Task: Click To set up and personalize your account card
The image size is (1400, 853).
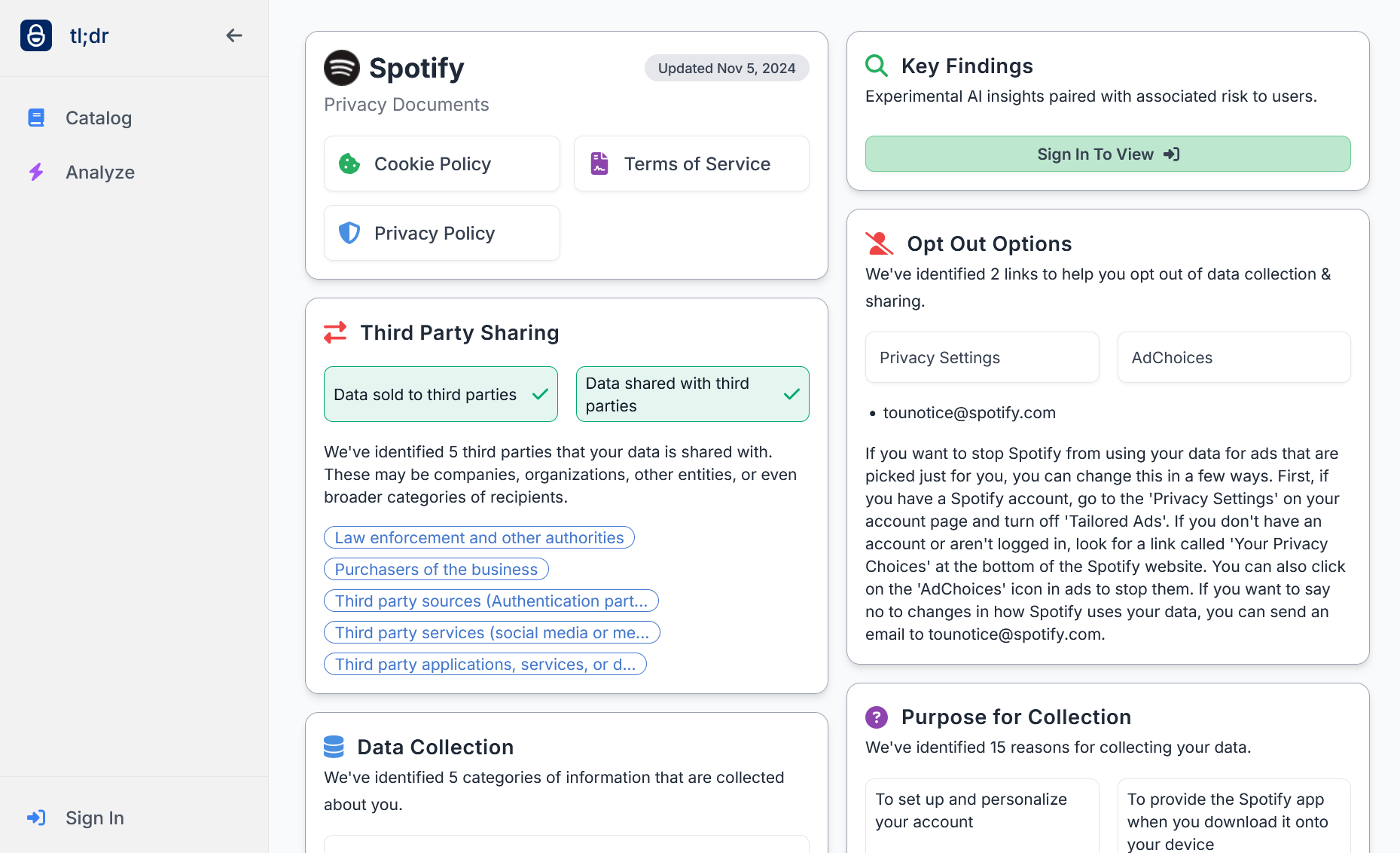Action: click(982, 816)
